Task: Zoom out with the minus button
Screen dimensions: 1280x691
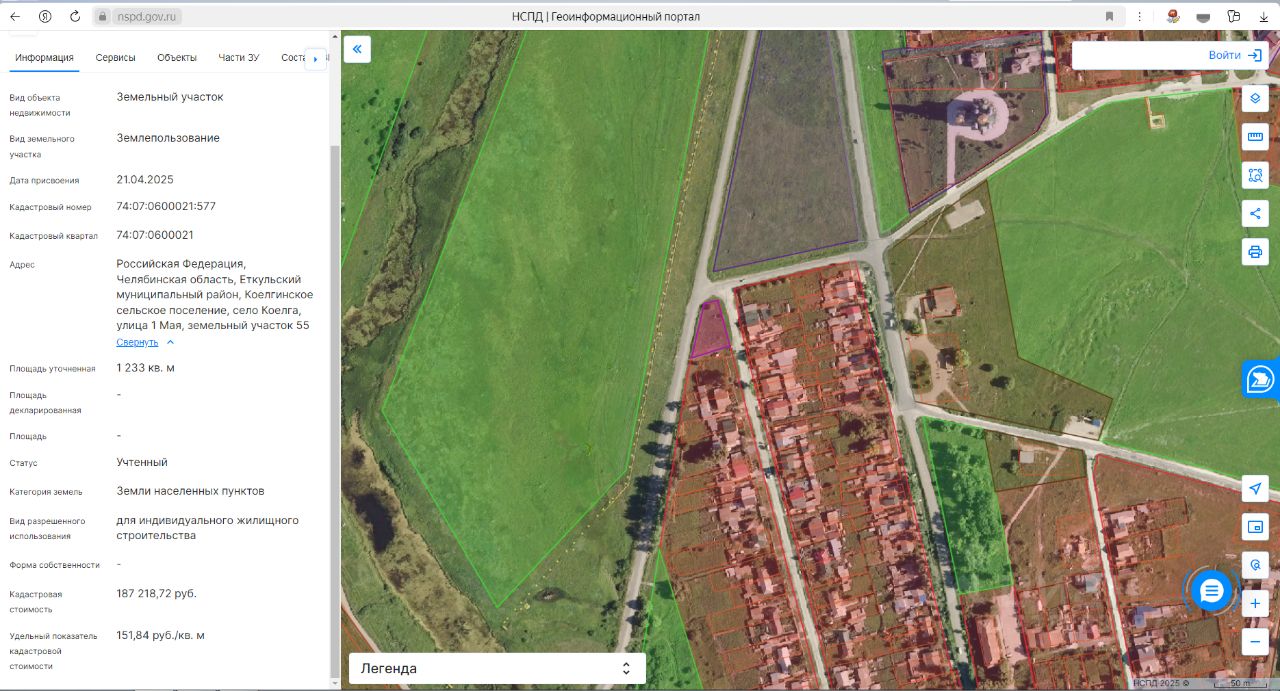Action: click(1255, 641)
